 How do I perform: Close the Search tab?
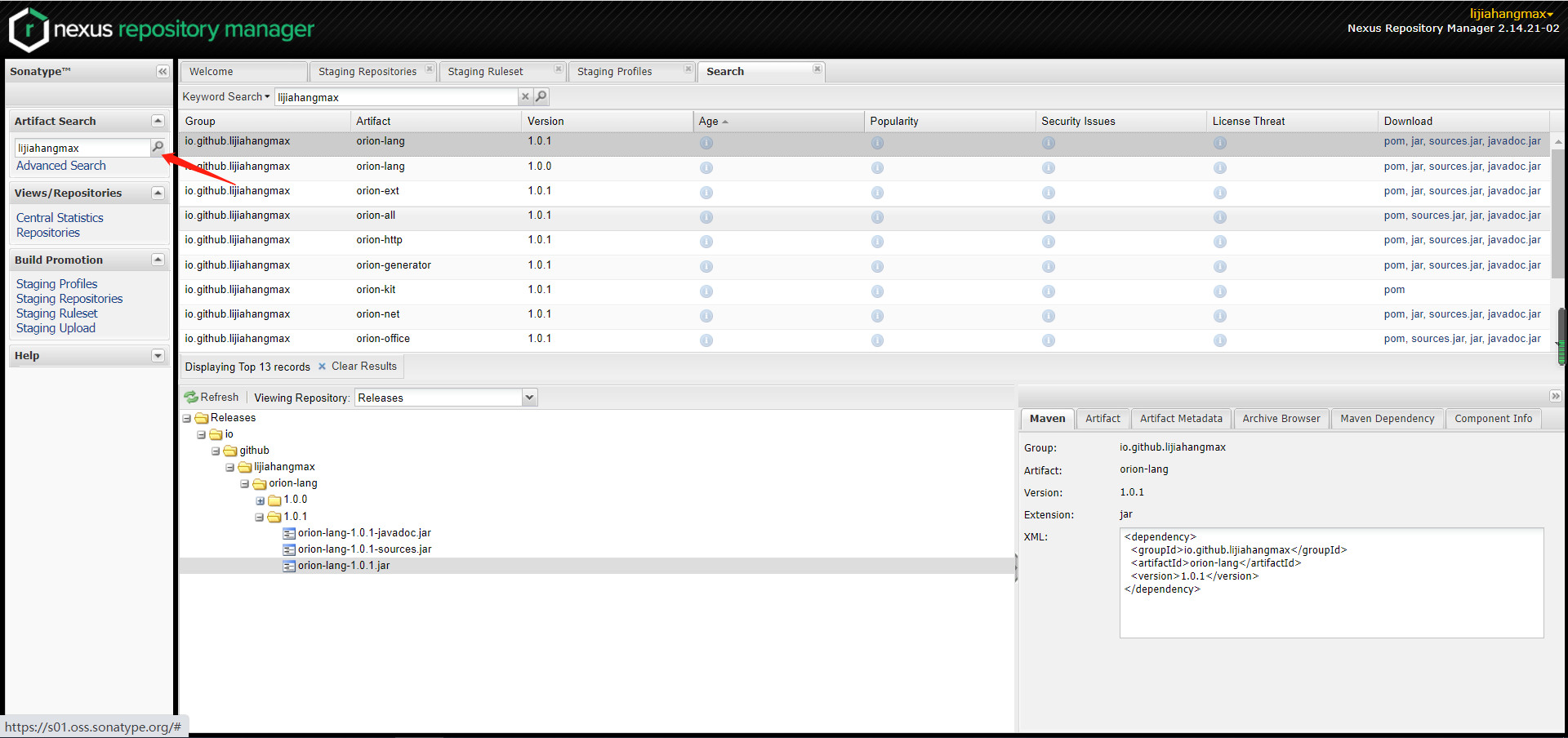coord(817,69)
